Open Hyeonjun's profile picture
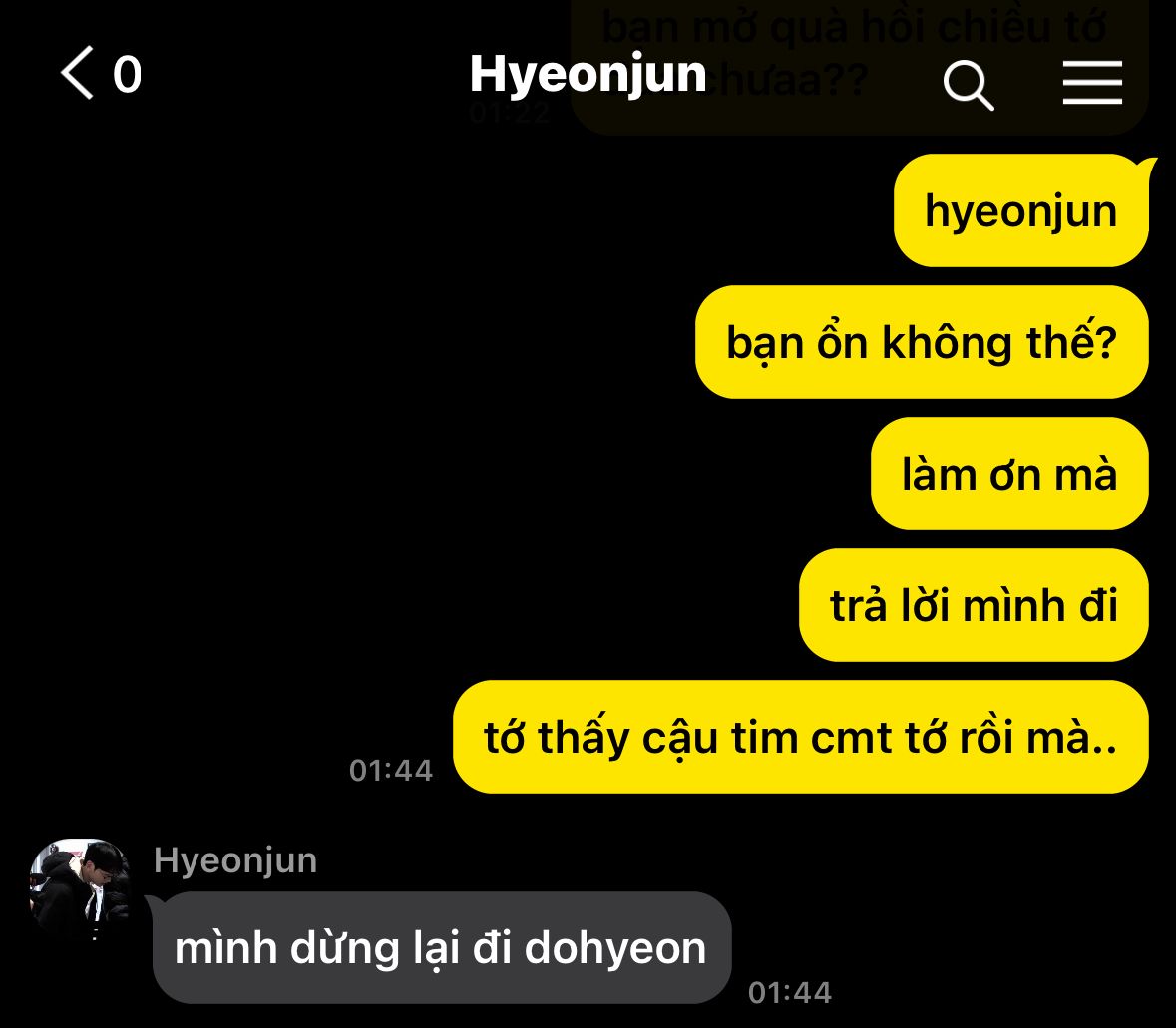1176x1028 pixels. 80,889
